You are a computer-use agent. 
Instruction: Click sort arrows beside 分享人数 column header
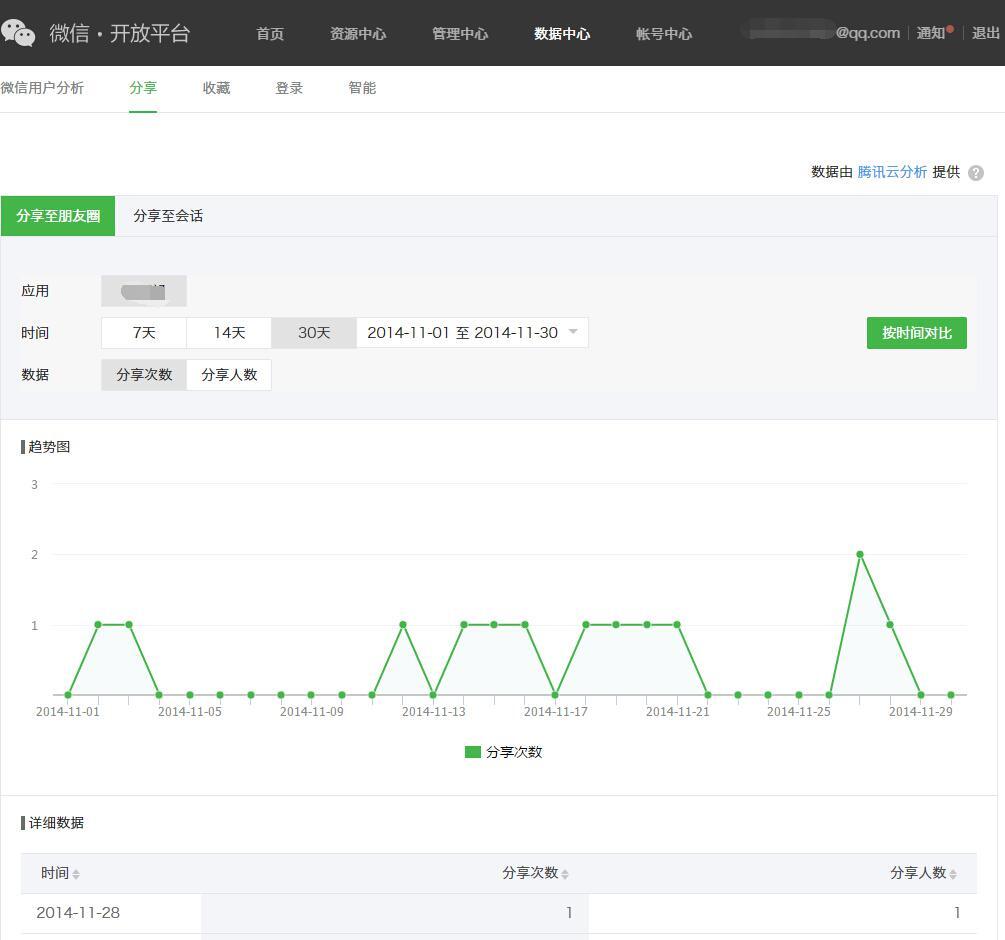(953, 874)
